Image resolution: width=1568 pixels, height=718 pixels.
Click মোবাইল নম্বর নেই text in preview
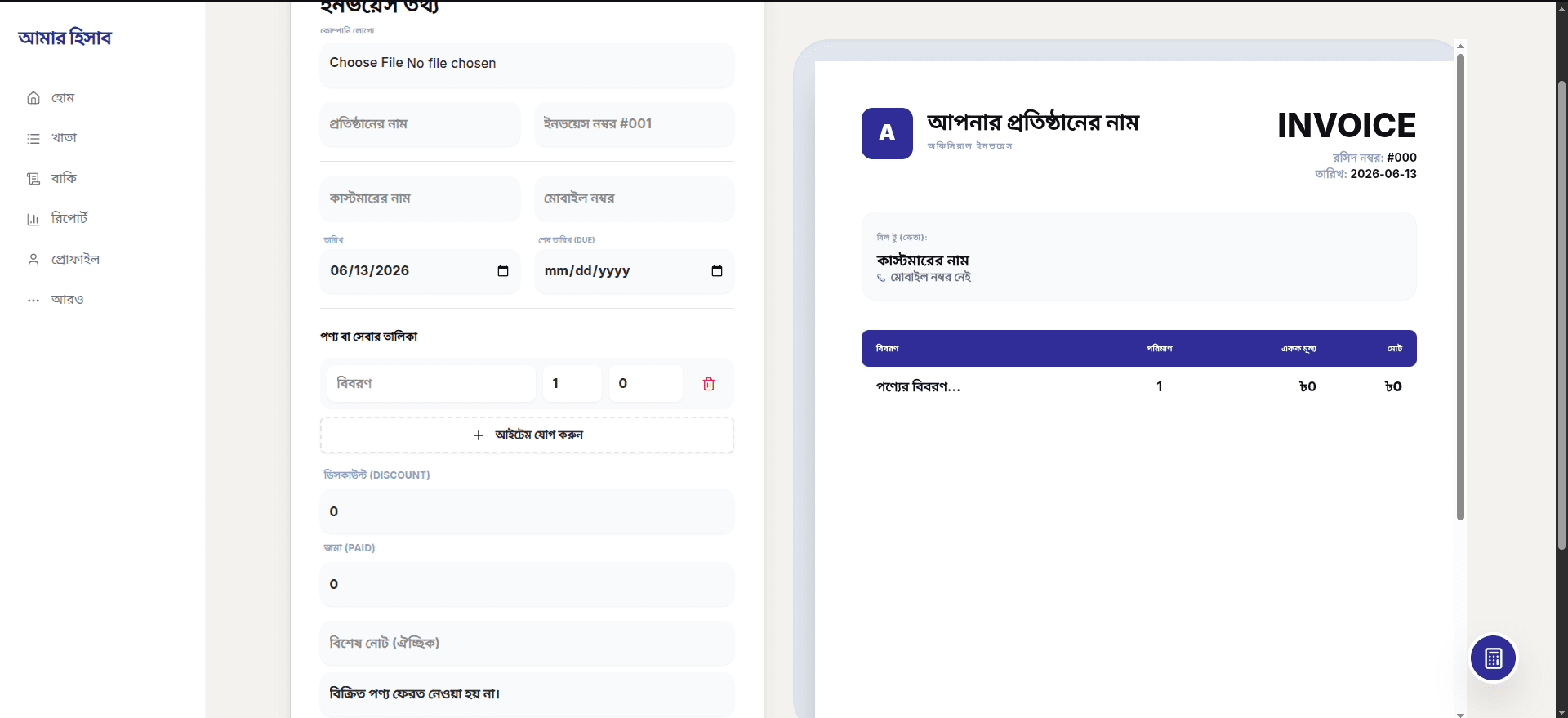(x=931, y=278)
